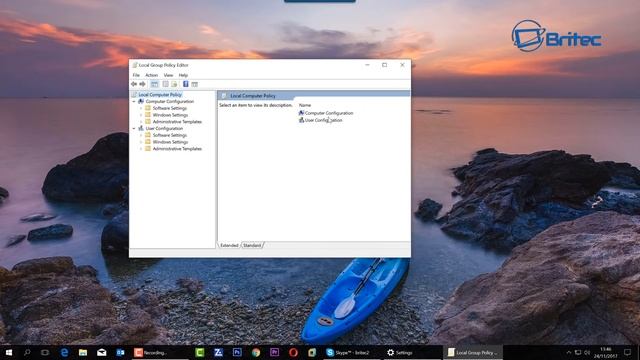The image size is (640, 360).
Task: Select User Configuration in the tree
Action: pyautogui.click(x=164, y=128)
